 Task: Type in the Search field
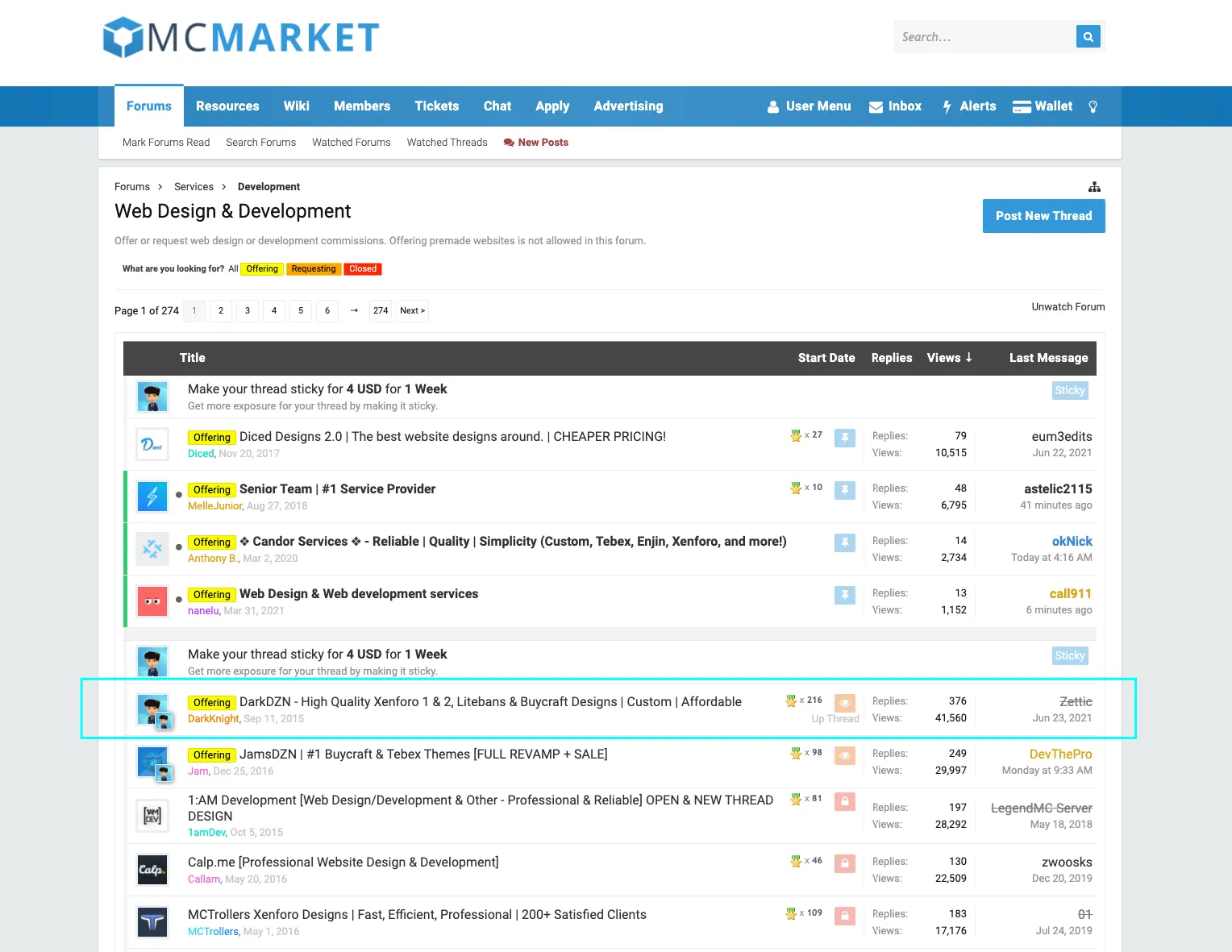point(984,37)
